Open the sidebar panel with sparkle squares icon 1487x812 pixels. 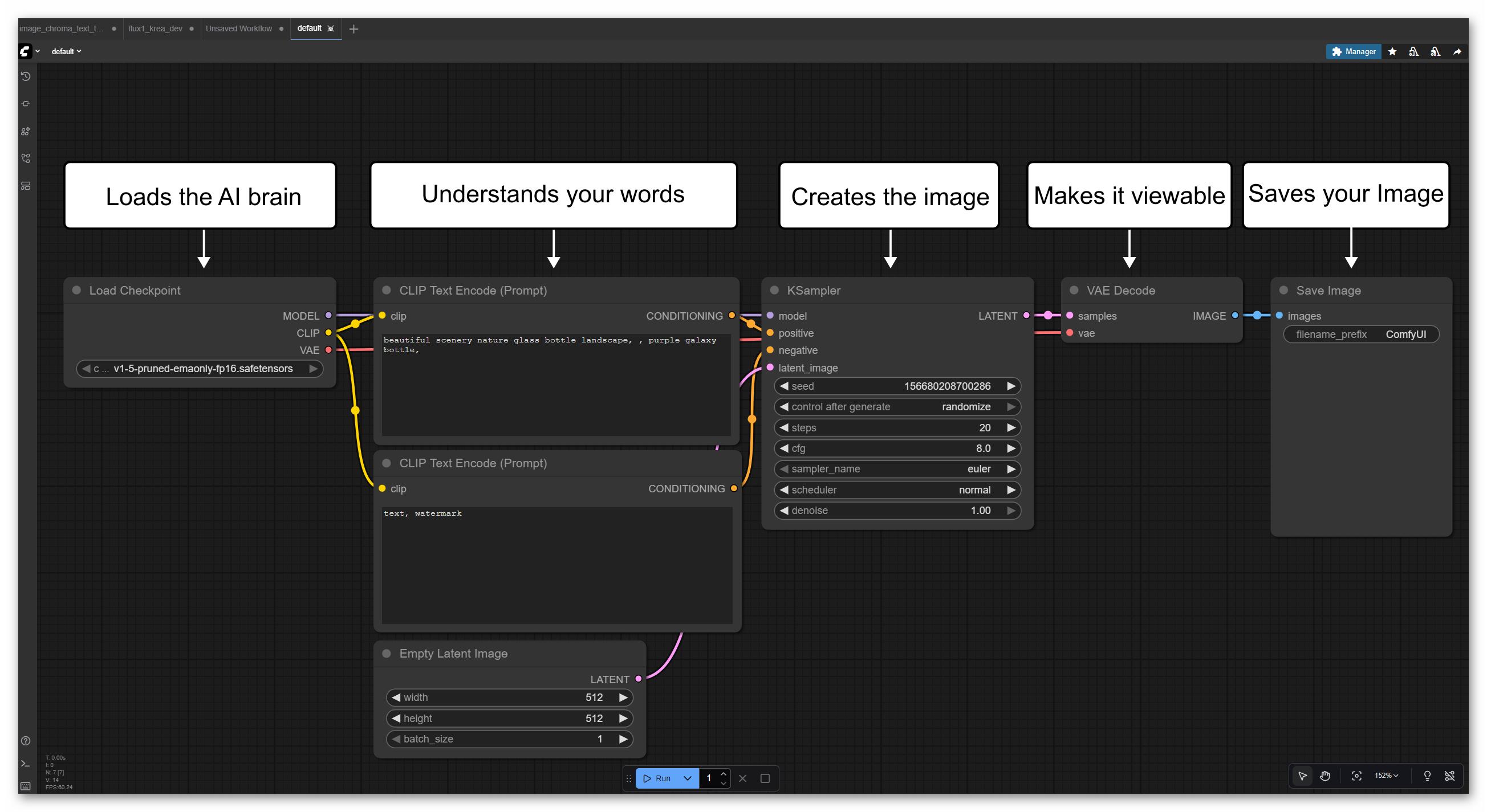click(26, 132)
